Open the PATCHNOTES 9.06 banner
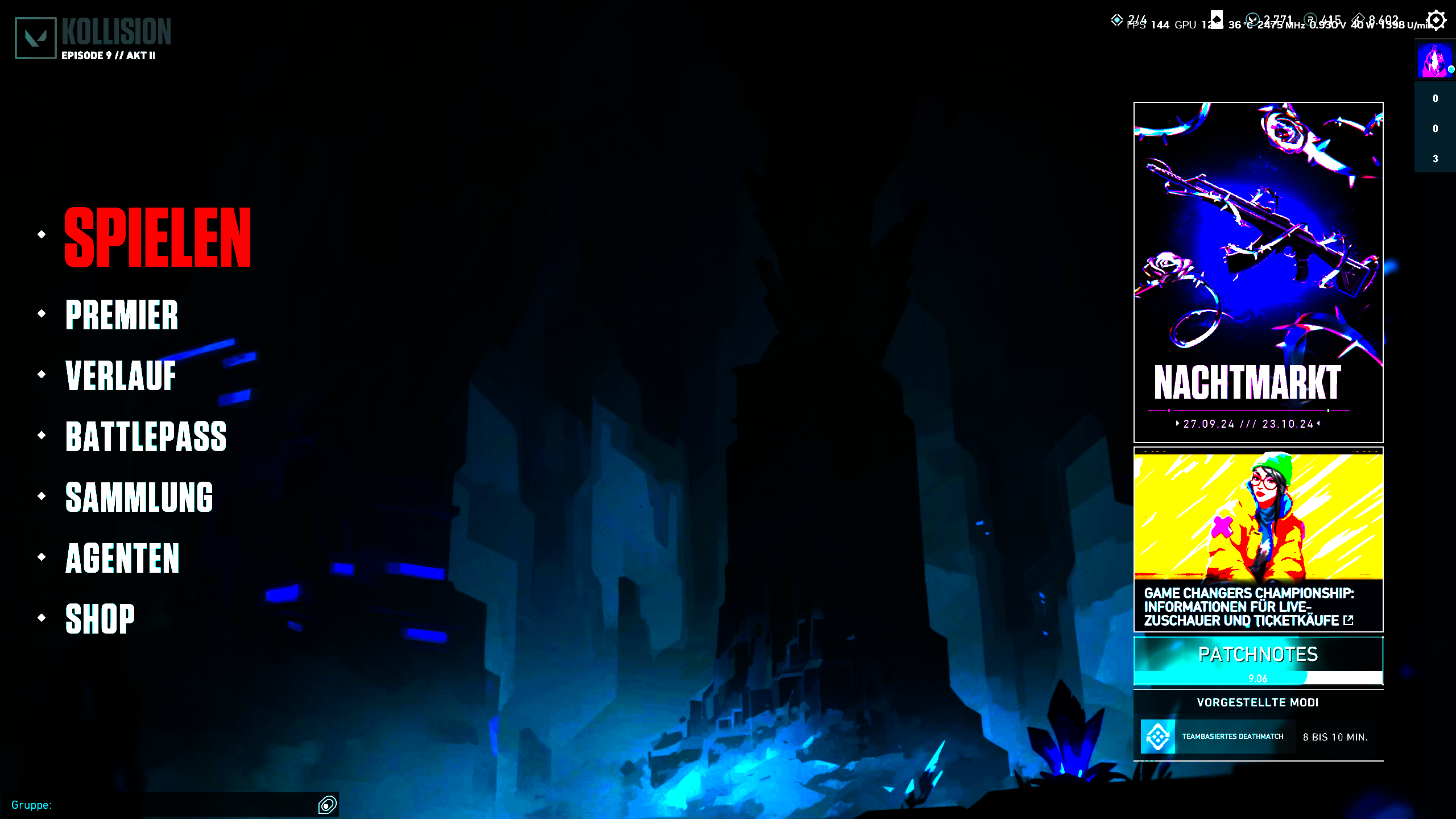 (x=1258, y=660)
